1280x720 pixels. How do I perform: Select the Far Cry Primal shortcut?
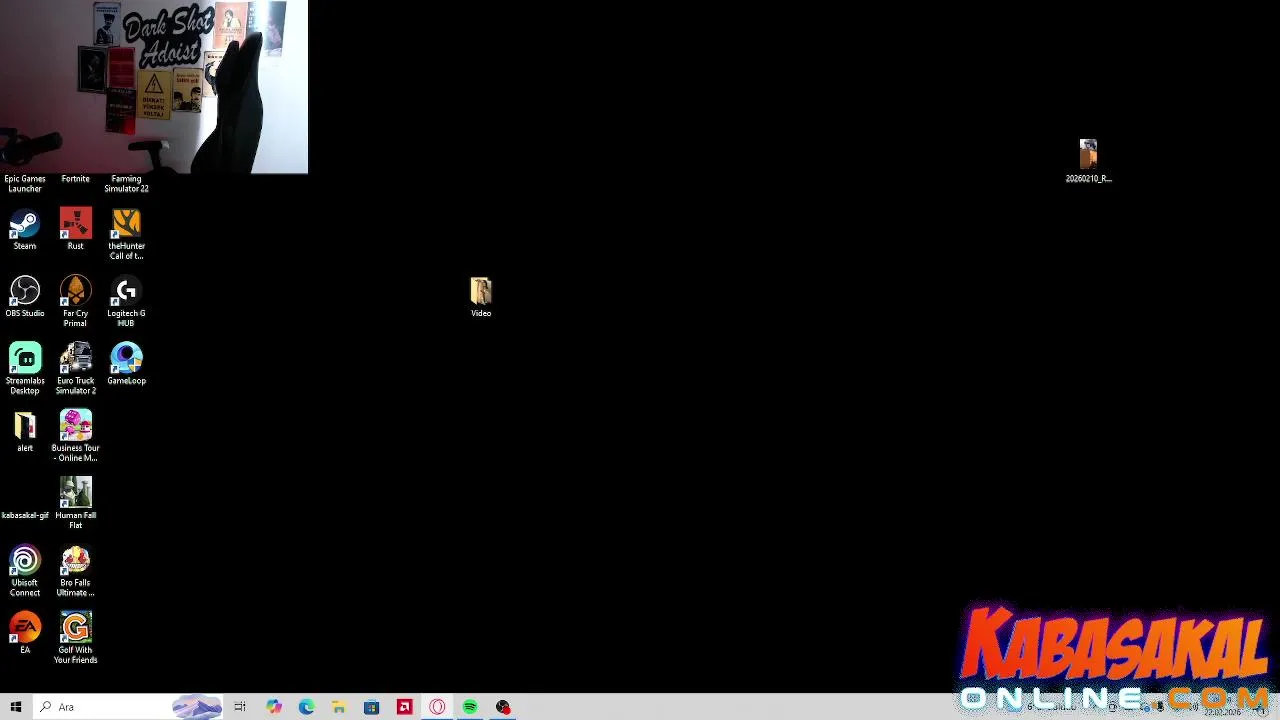point(75,301)
